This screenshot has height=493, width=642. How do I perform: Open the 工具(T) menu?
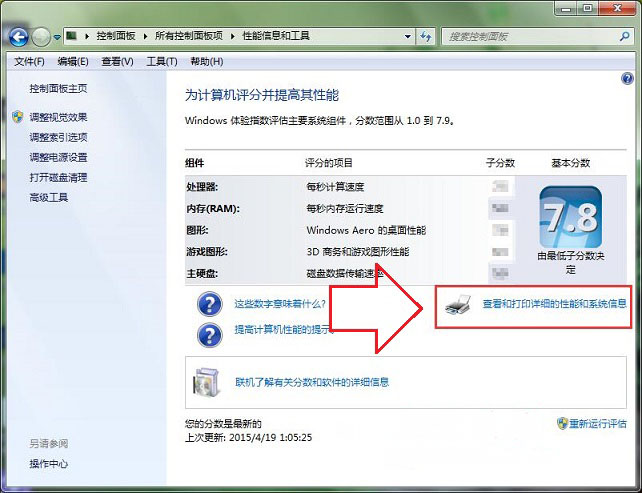click(x=162, y=61)
